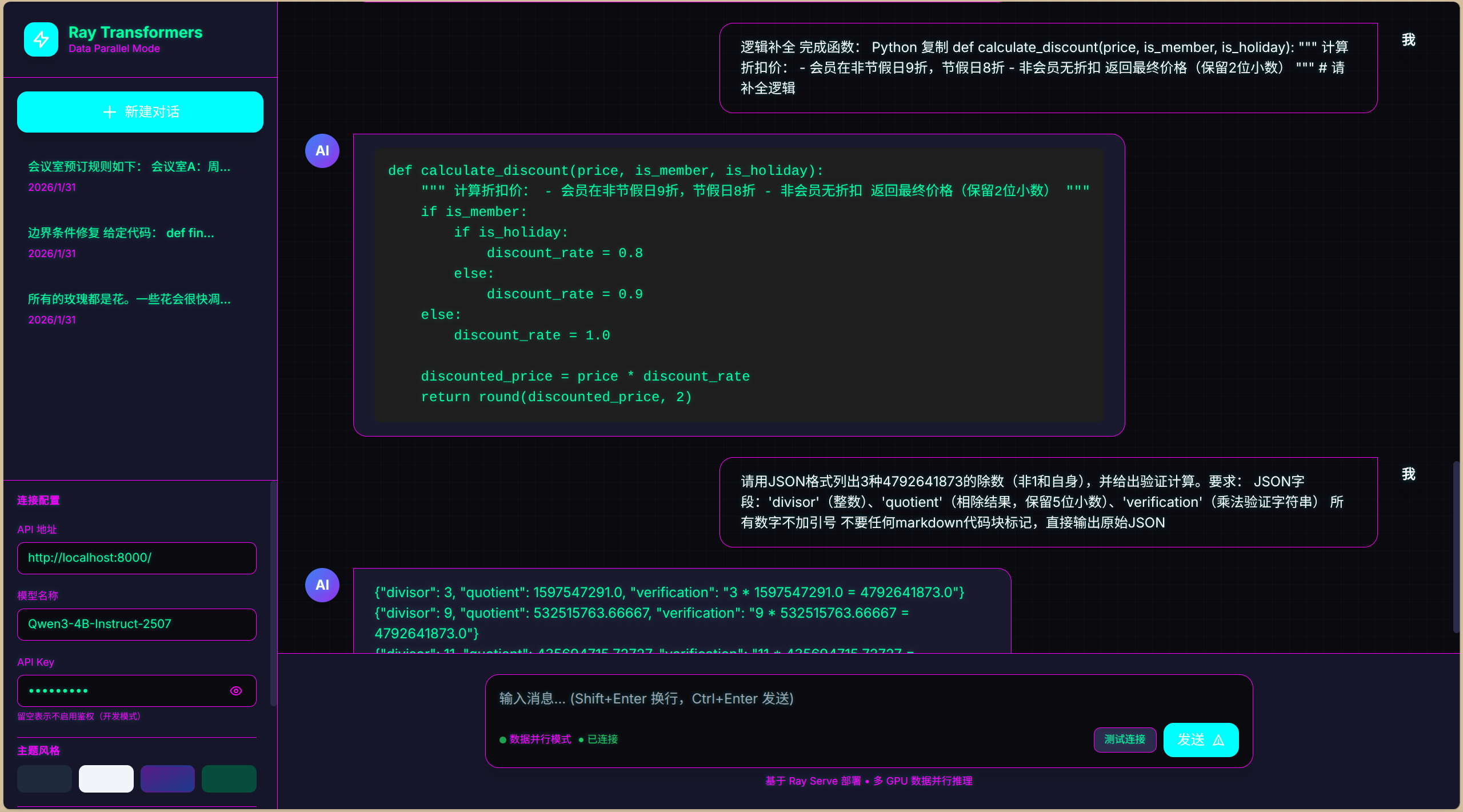Select the dark navy theme swatch
Viewport: 1463px width, 812px height.
click(45, 779)
